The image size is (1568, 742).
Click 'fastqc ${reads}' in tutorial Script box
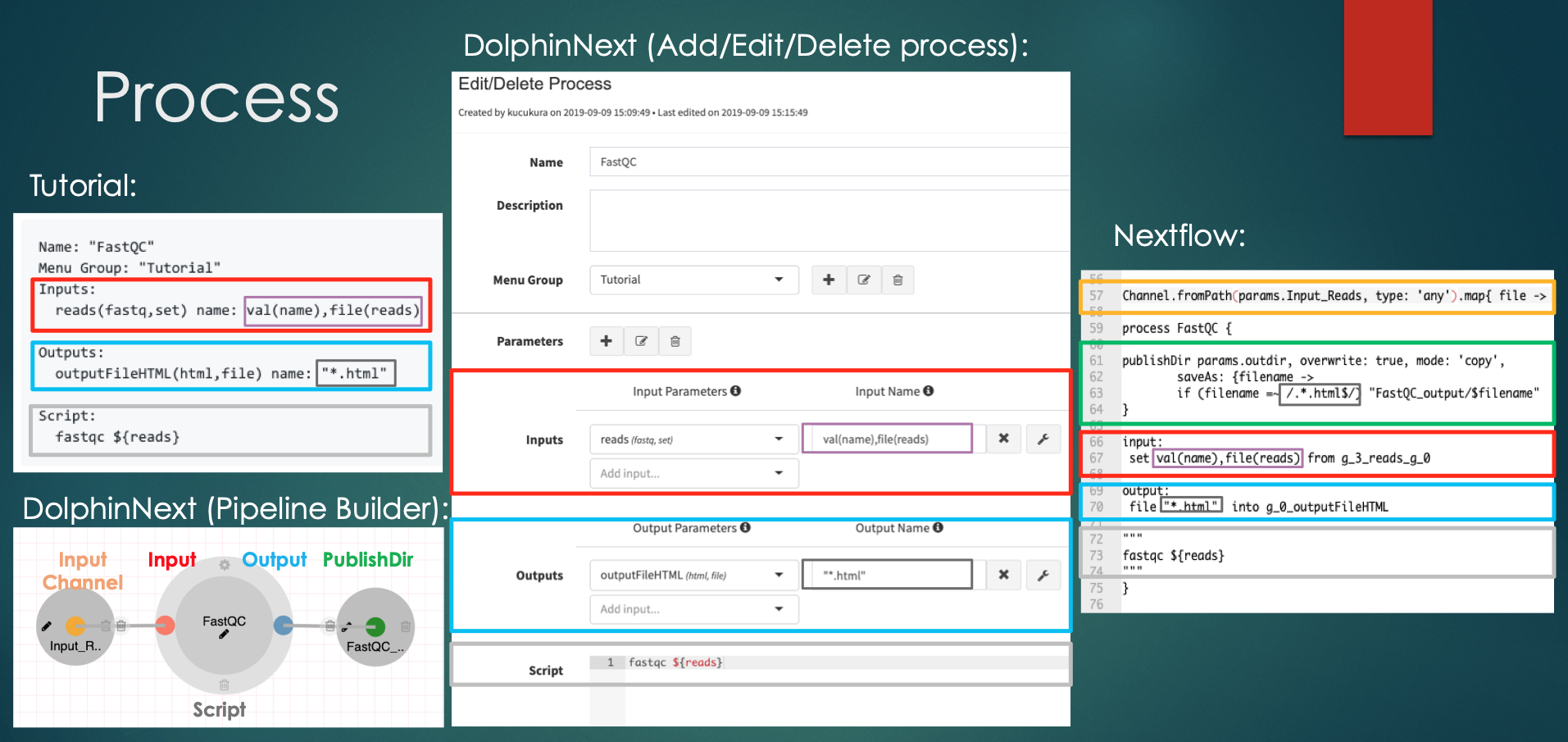117,437
